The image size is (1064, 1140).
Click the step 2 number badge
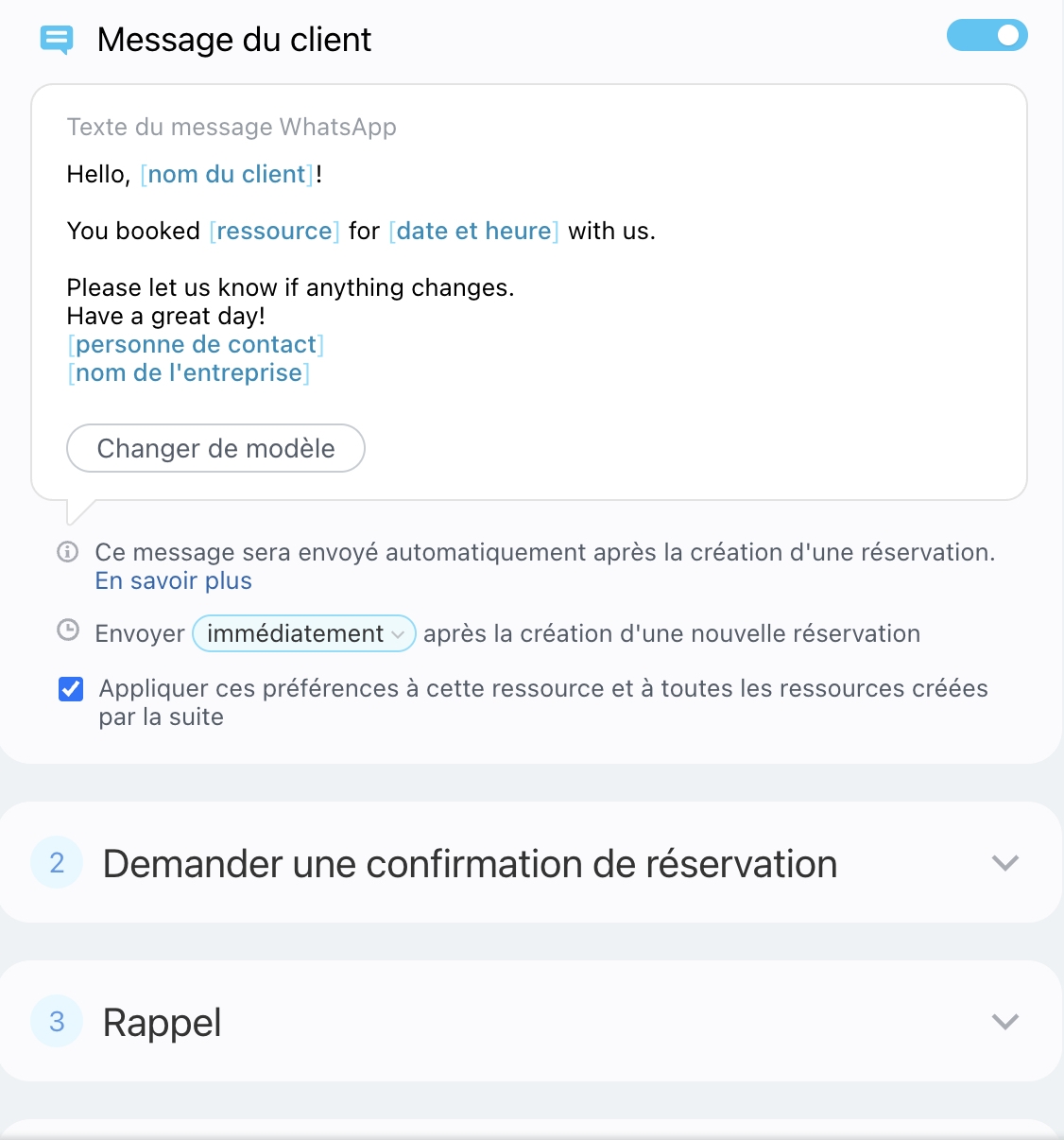pyautogui.click(x=57, y=862)
